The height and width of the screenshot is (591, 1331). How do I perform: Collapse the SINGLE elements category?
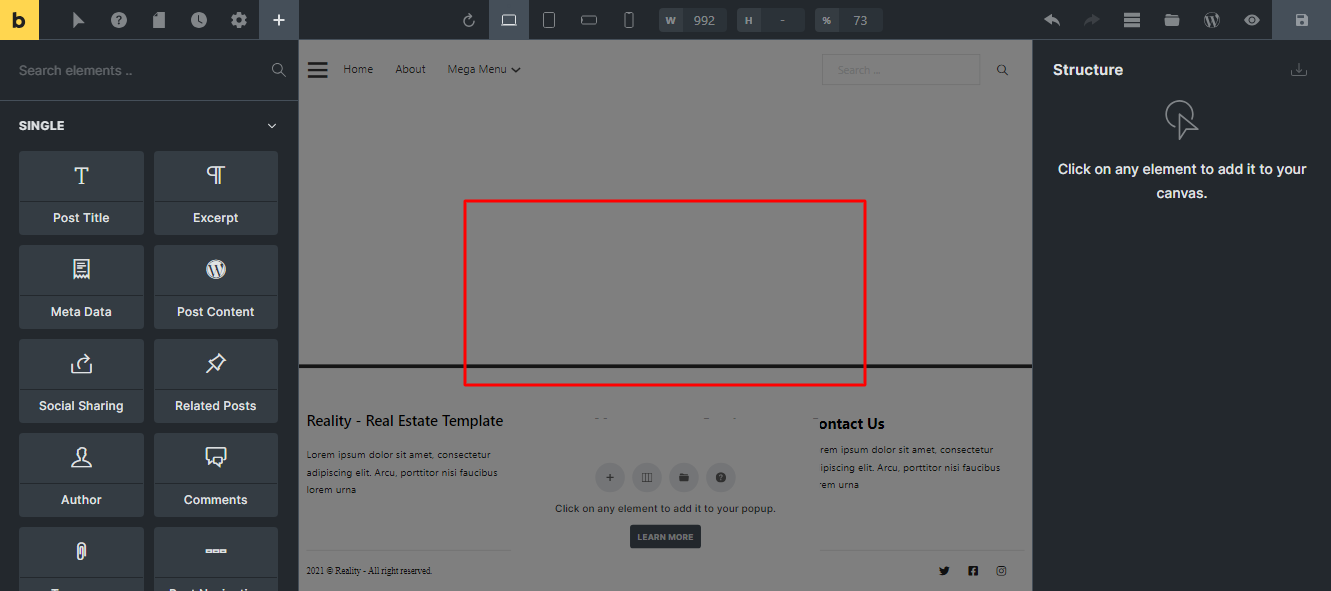pyautogui.click(x=271, y=126)
